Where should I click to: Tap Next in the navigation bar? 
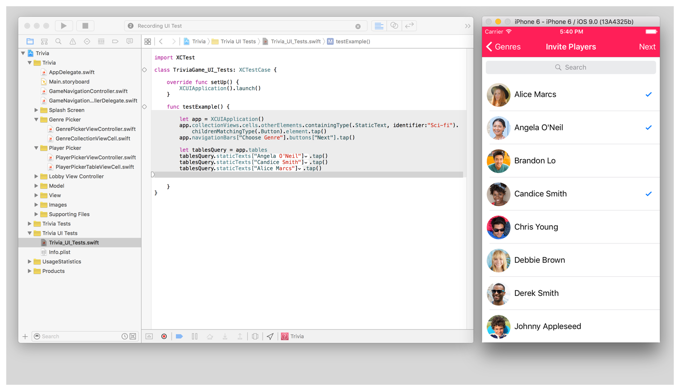click(647, 47)
